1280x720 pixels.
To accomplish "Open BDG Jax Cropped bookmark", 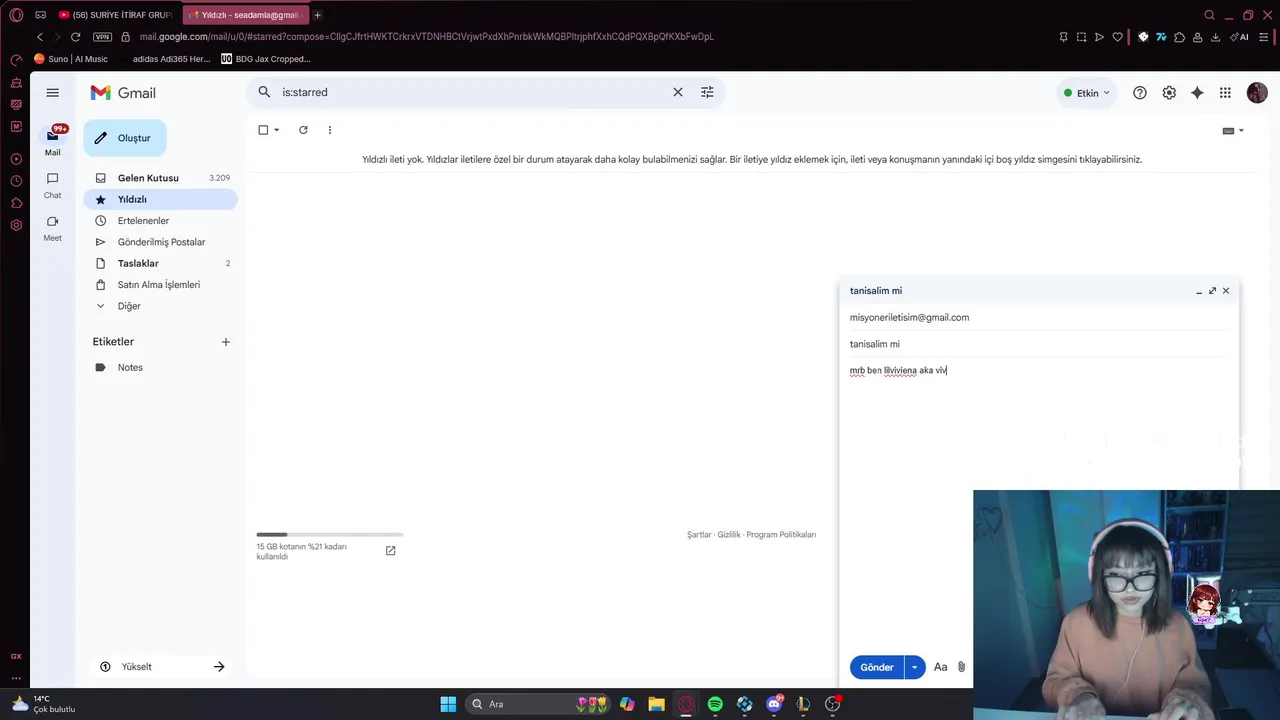I will pos(266,59).
